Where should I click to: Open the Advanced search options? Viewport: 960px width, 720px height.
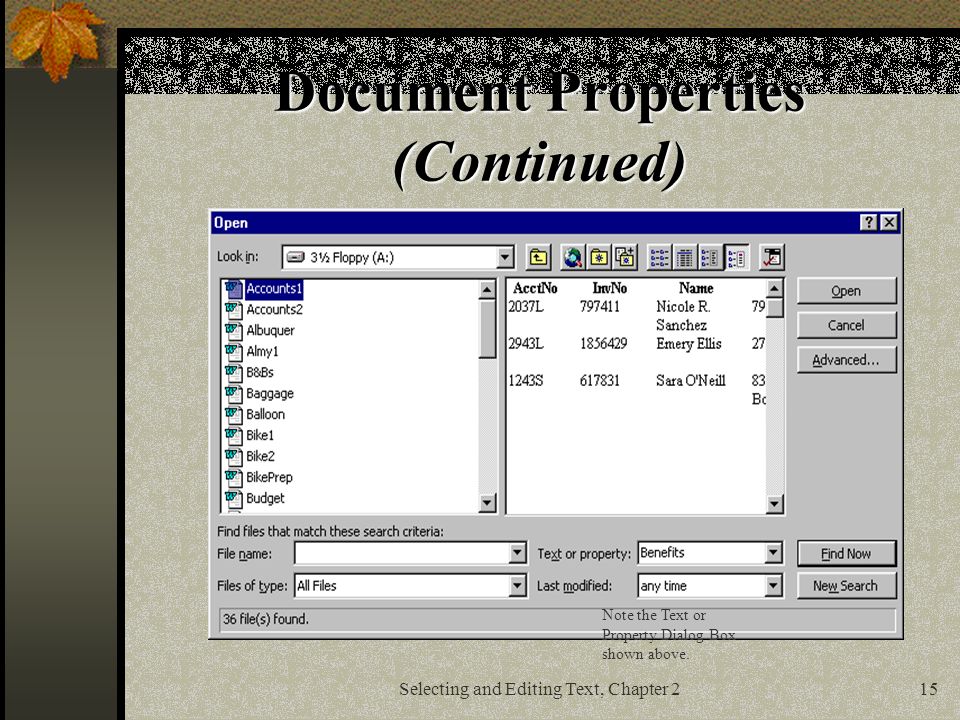(x=846, y=360)
